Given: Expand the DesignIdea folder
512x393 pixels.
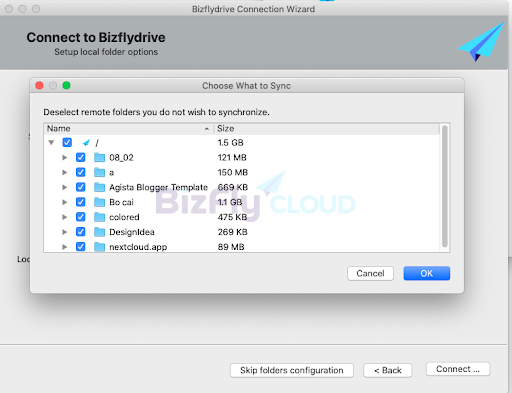Looking at the screenshot, I should click(65, 232).
